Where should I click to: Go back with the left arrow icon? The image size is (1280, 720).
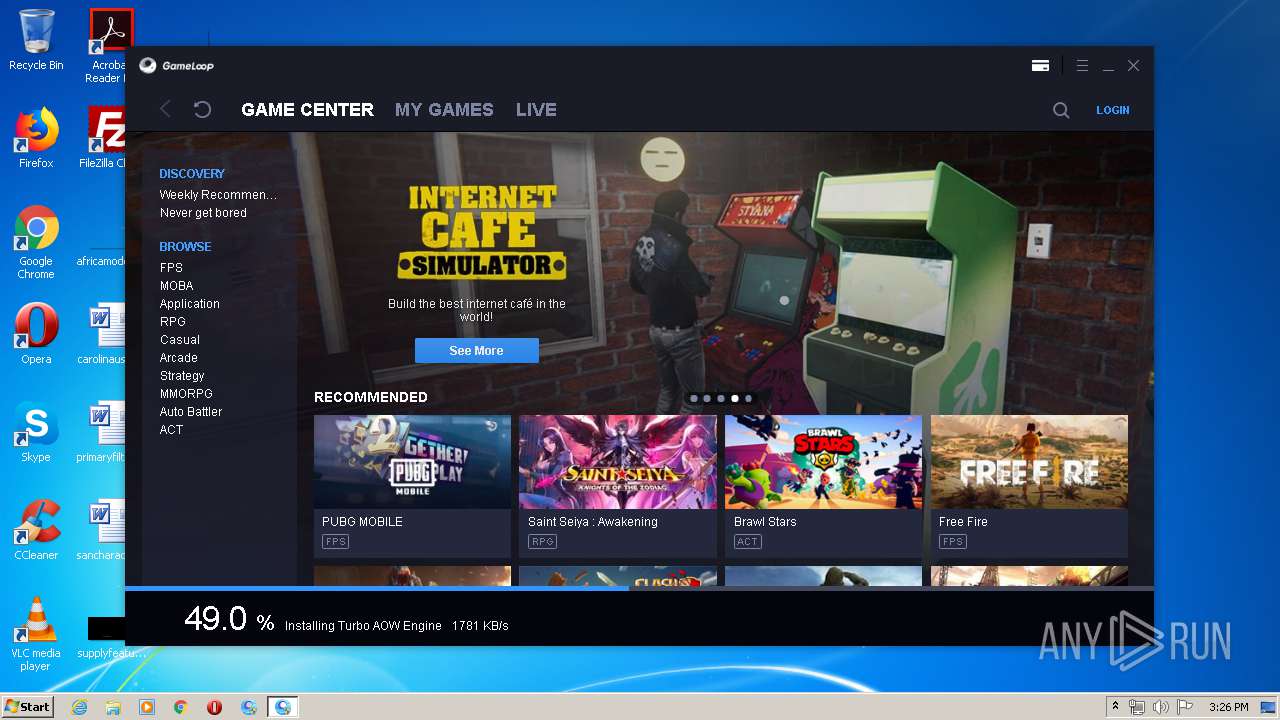(166, 109)
